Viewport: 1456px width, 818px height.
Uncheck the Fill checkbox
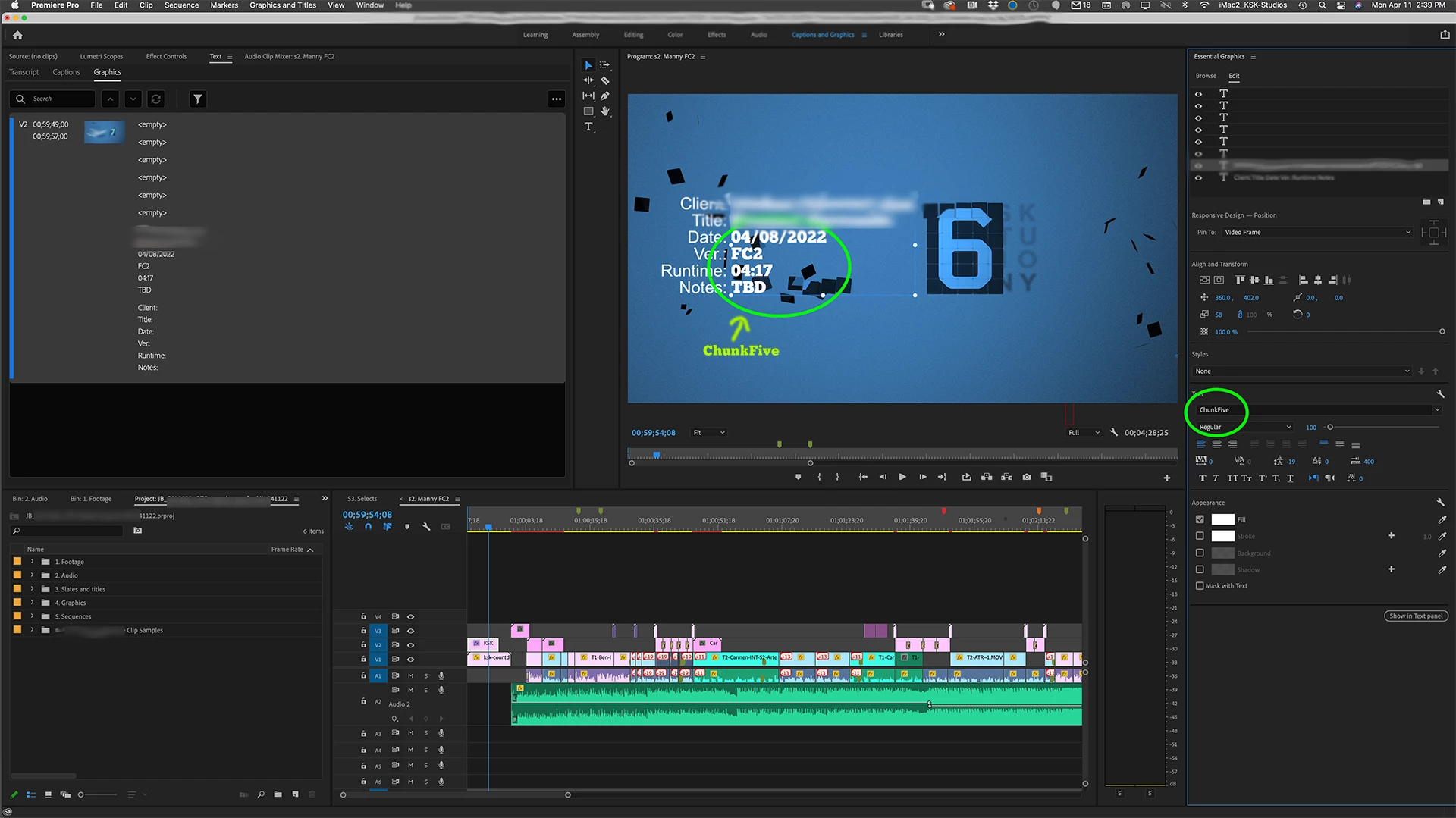(x=1200, y=520)
